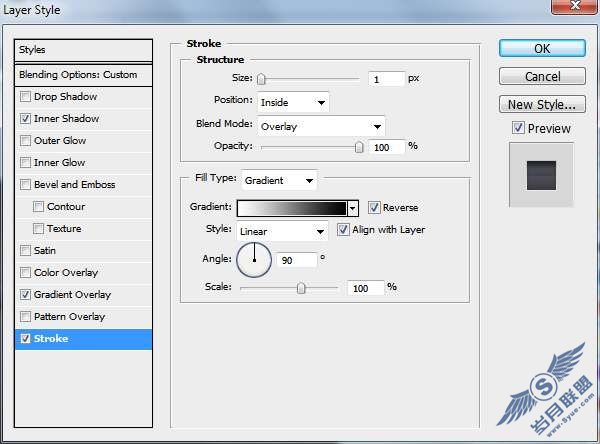Confirm with the OK button
The image size is (600, 444).
542,49
